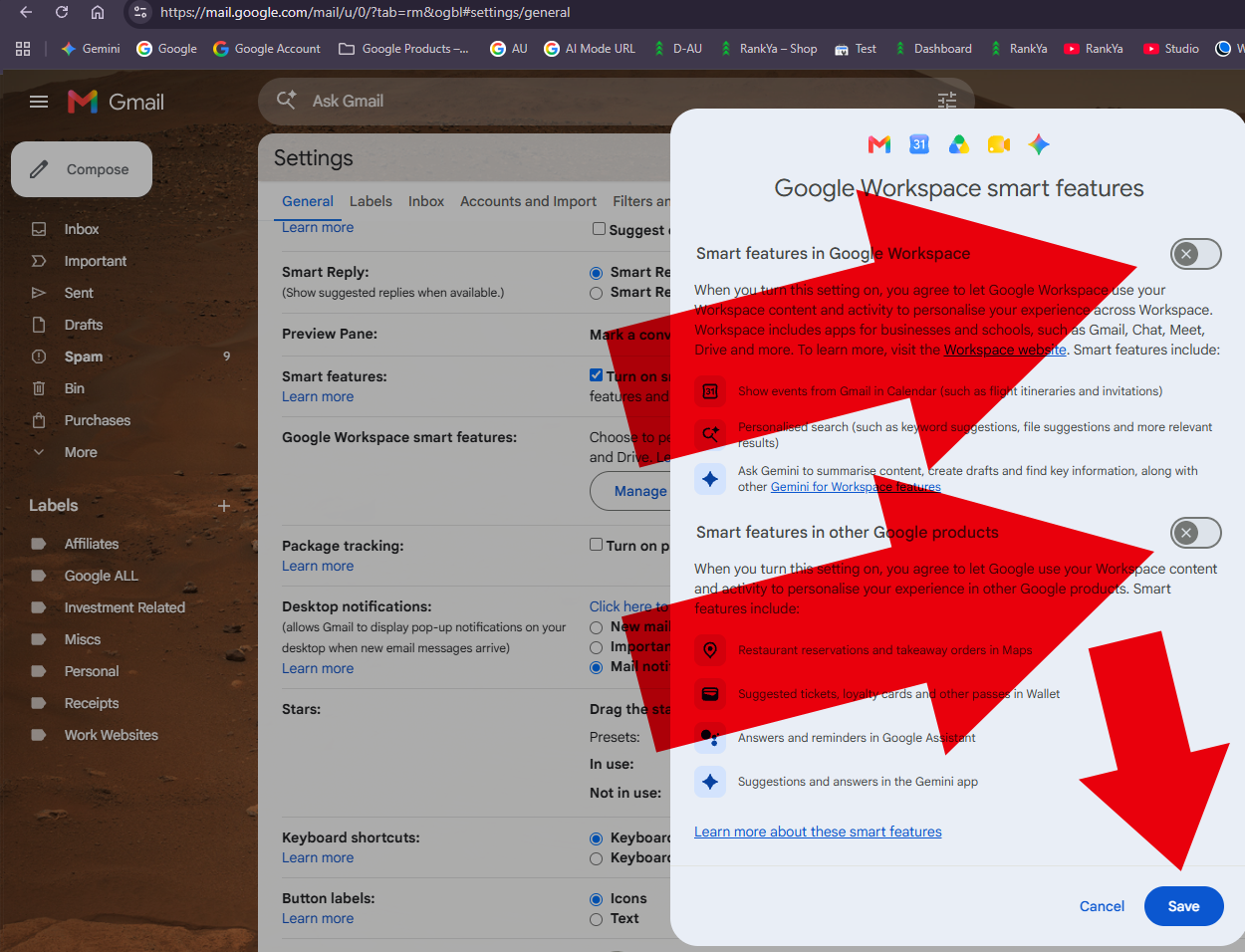Click Learn more under Smart features
The width and height of the screenshot is (1245, 952).
pos(318,396)
